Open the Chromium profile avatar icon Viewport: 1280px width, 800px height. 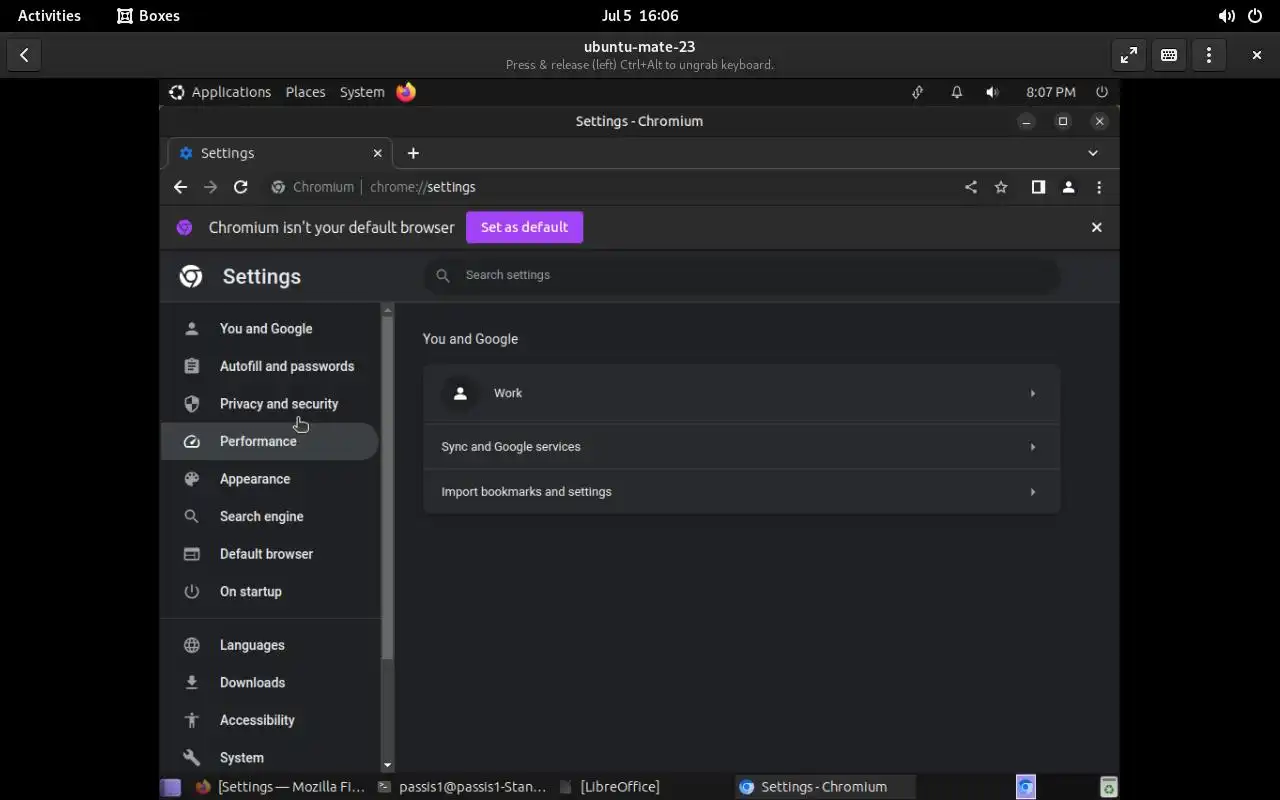1068,187
